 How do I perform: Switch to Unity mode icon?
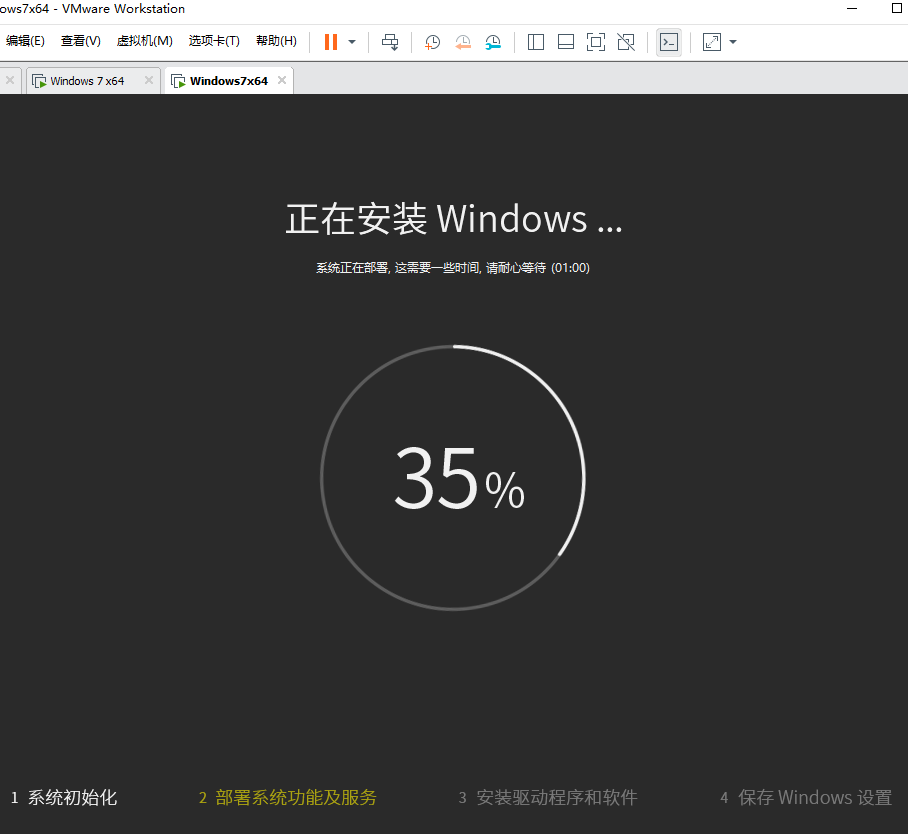click(626, 42)
